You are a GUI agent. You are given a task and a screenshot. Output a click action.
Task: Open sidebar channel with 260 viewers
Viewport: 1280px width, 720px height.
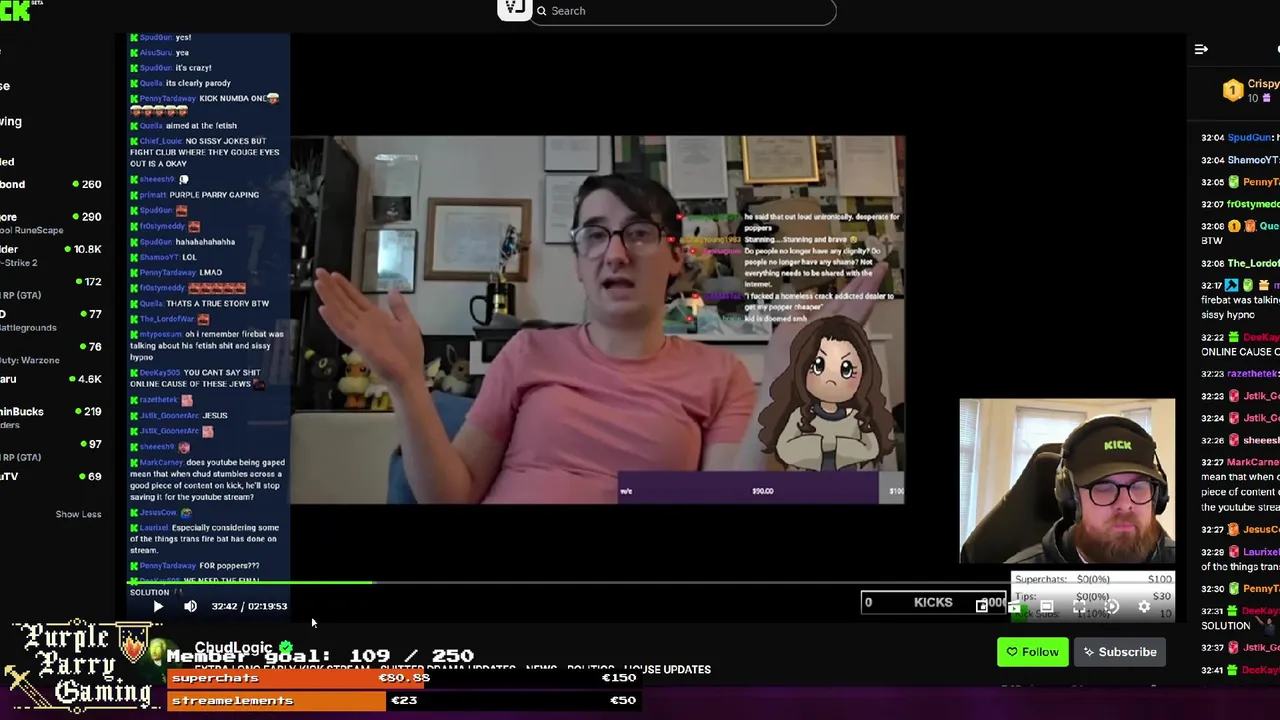point(50,184)
